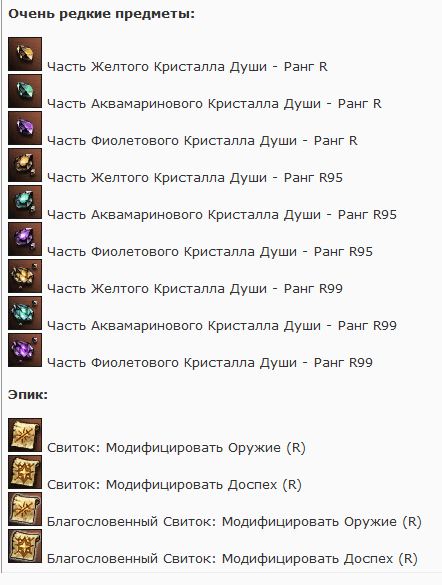Image resolution: width=442 pixels, height=585 pixels.
Task: Click the yellow Soul Crystal Ранг R icon
Action: 25,54
